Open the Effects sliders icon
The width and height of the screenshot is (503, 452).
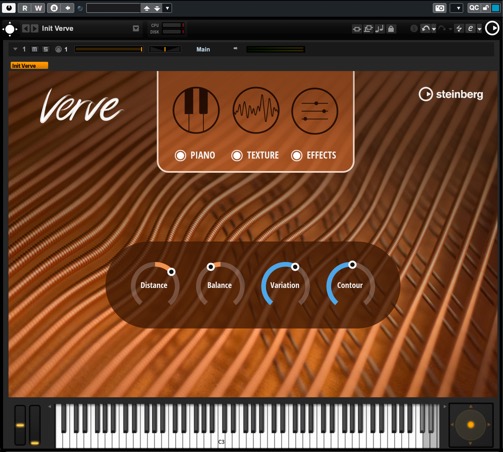tap(315, 111)
